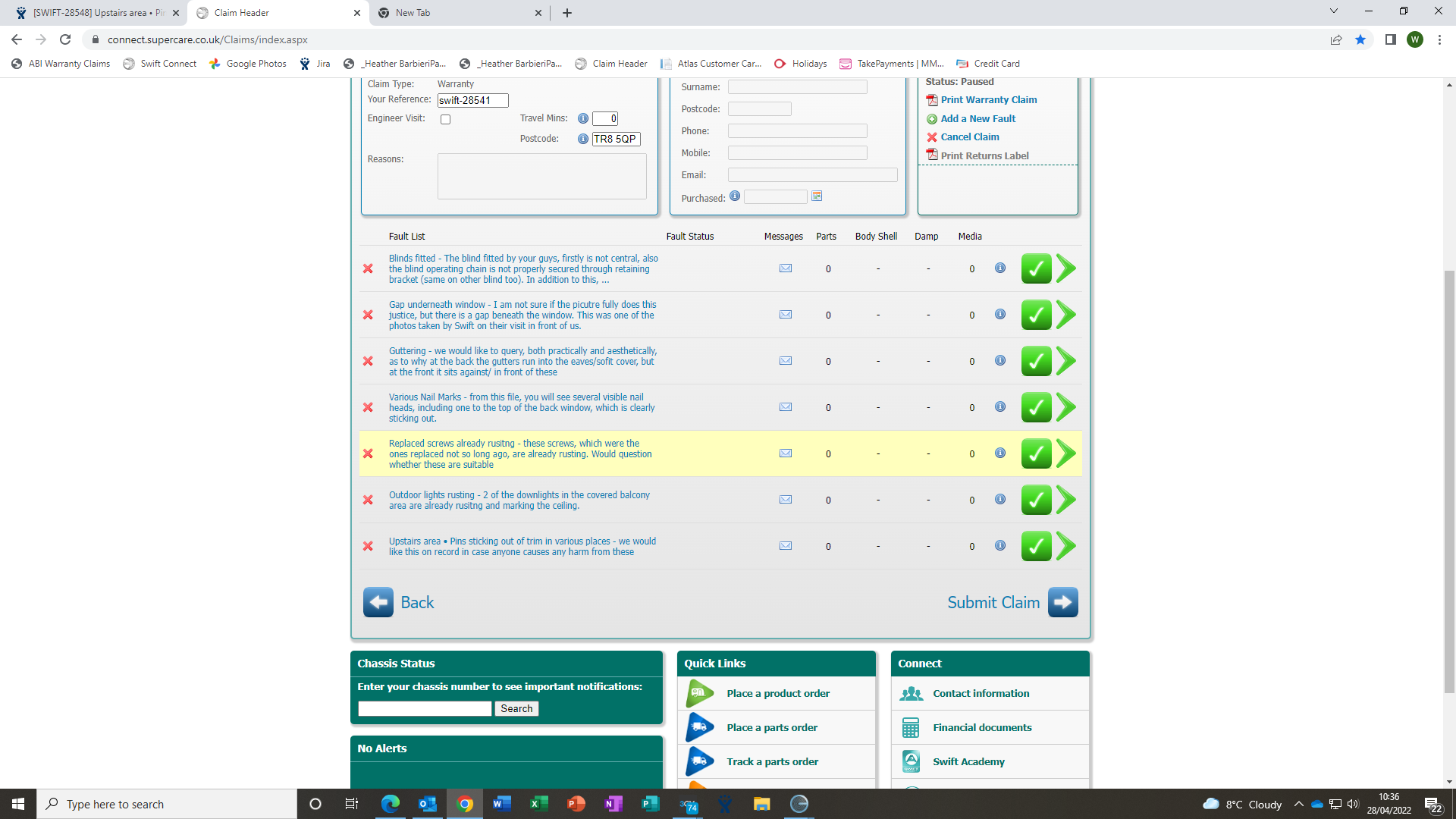Image resolution: width=1456 pixels, height=819 pixels.
Task: Click the Print Warranty Claim link
Action: (988, 100)
